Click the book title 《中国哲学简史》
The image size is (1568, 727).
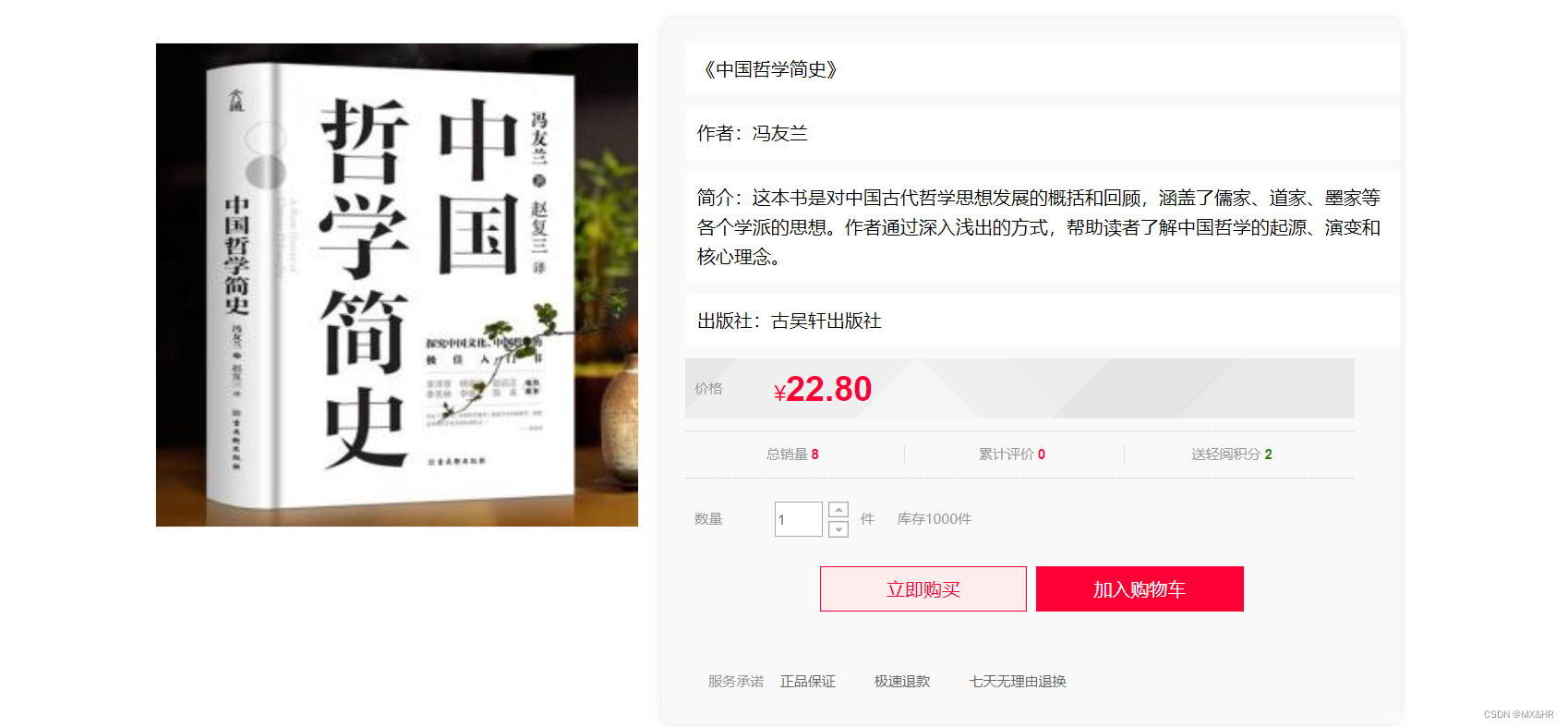coord(770,69)
